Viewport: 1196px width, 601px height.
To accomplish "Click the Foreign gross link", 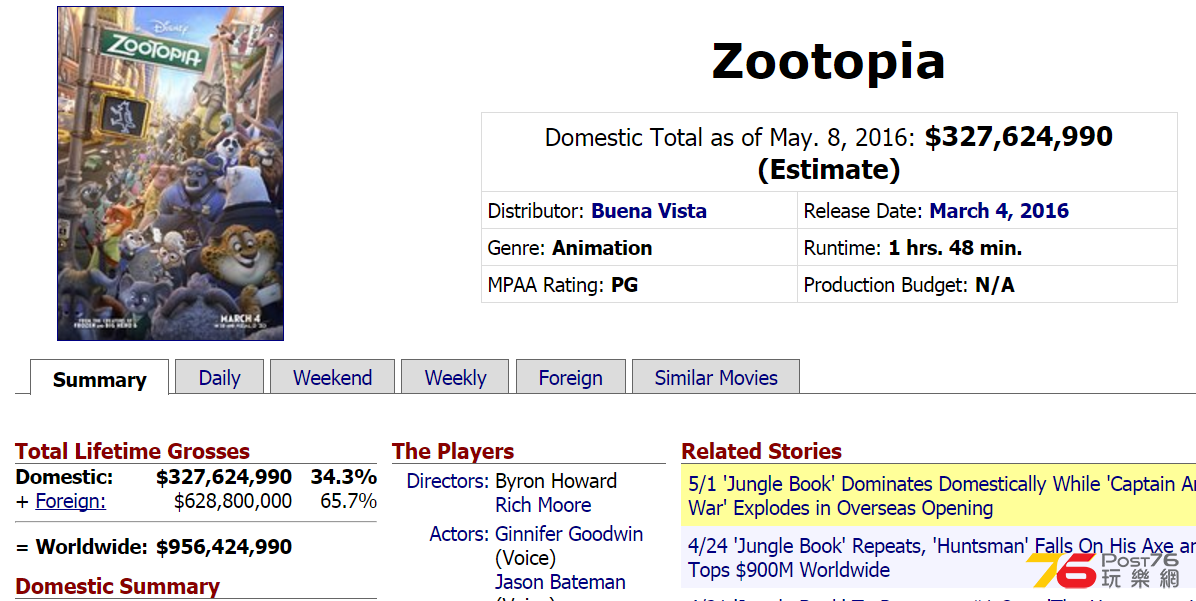I will click(70, 501).
